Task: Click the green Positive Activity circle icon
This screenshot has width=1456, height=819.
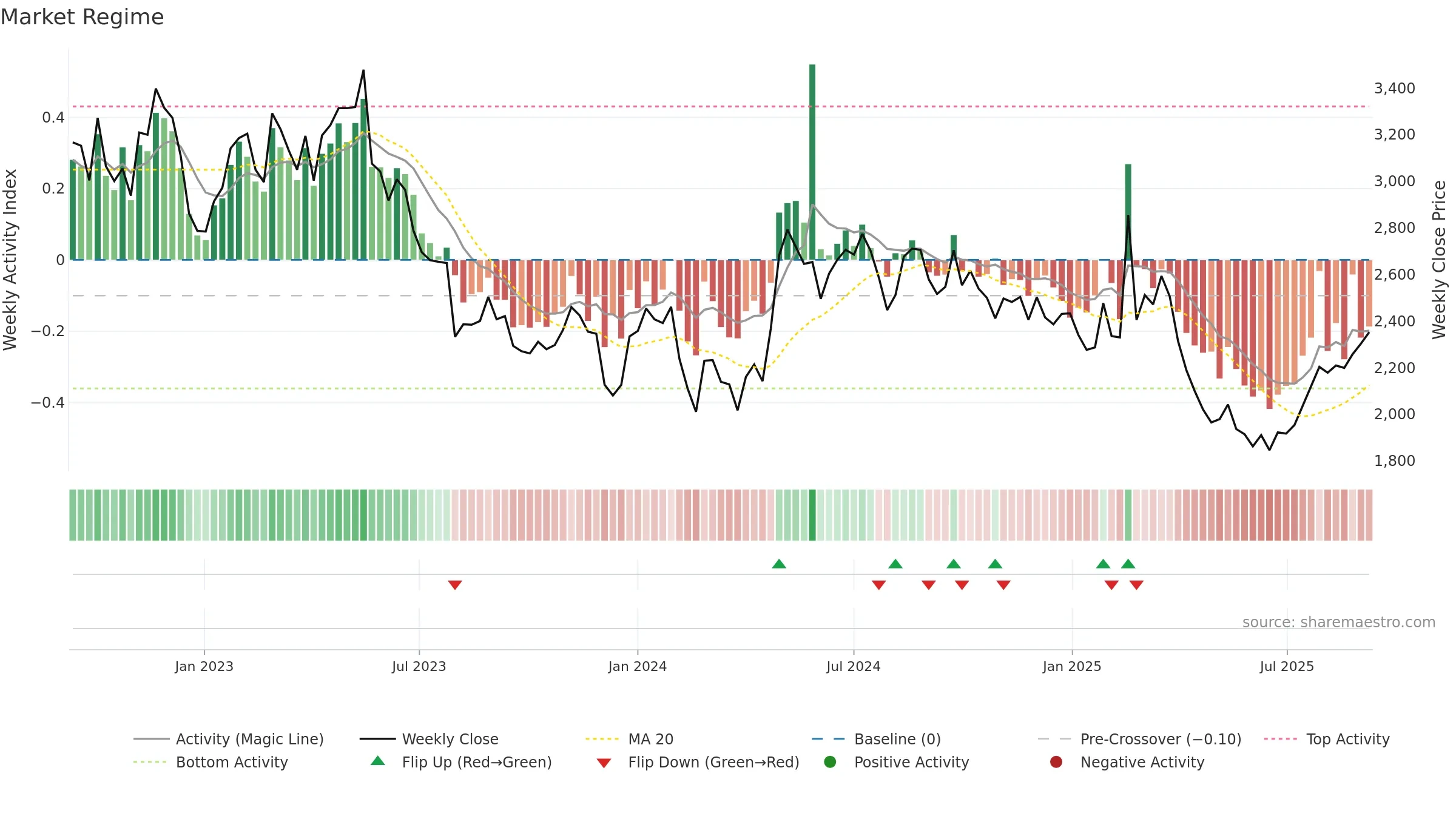Action: [830, 762]
